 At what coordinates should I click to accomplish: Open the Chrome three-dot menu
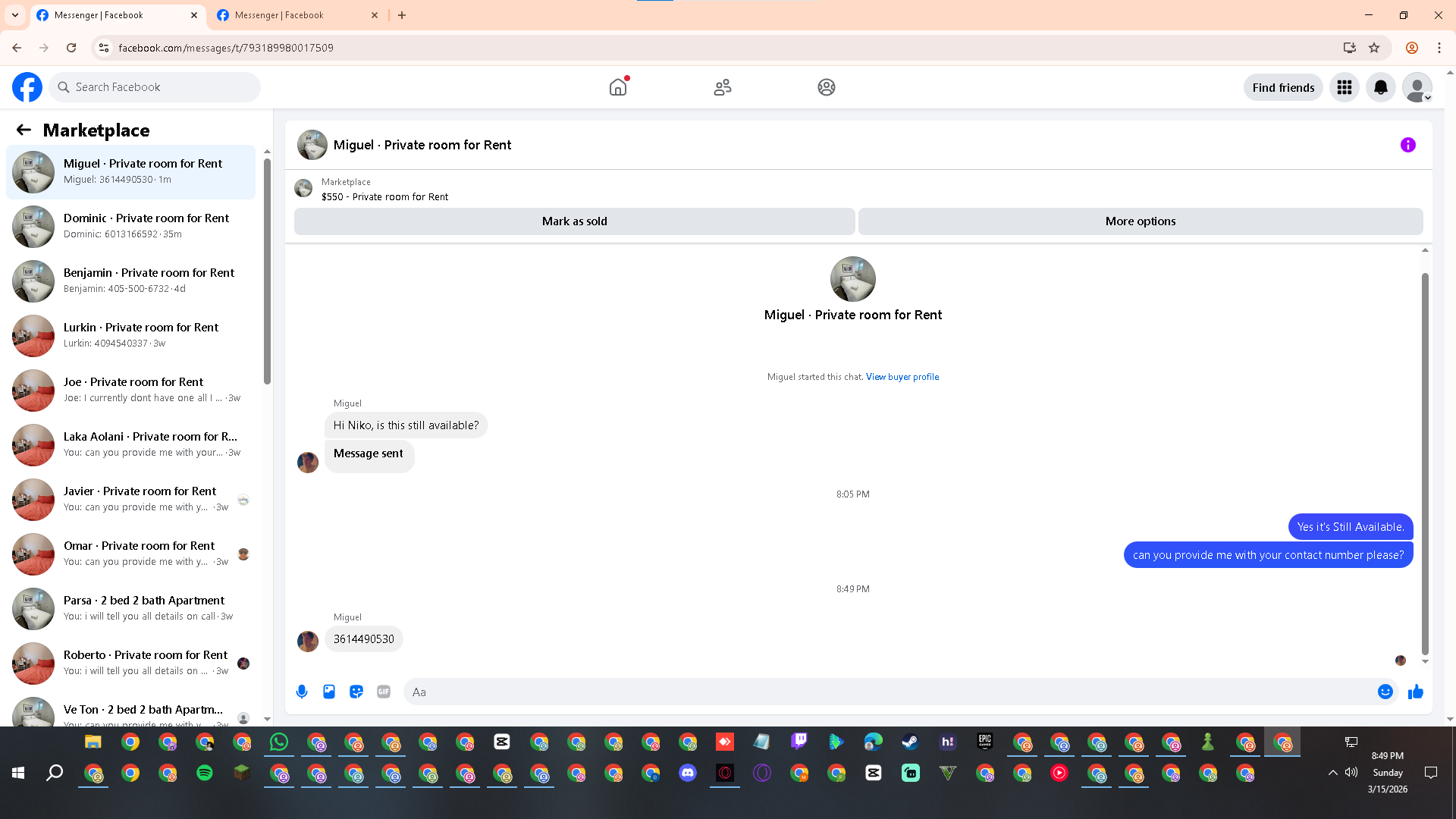pyautogui.click(x=1439, y=48)
